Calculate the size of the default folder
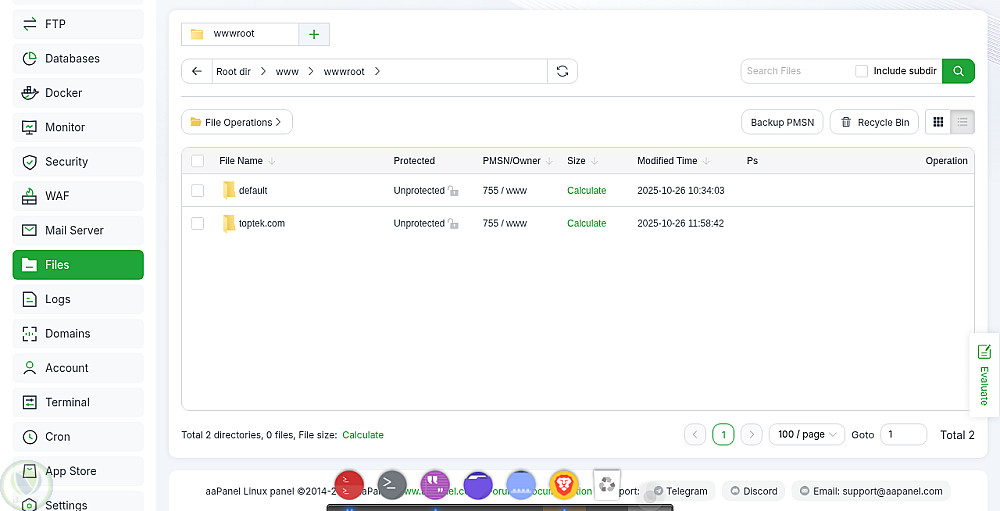This screenshot has width=1000, height=511. click(x=587, y=190)
